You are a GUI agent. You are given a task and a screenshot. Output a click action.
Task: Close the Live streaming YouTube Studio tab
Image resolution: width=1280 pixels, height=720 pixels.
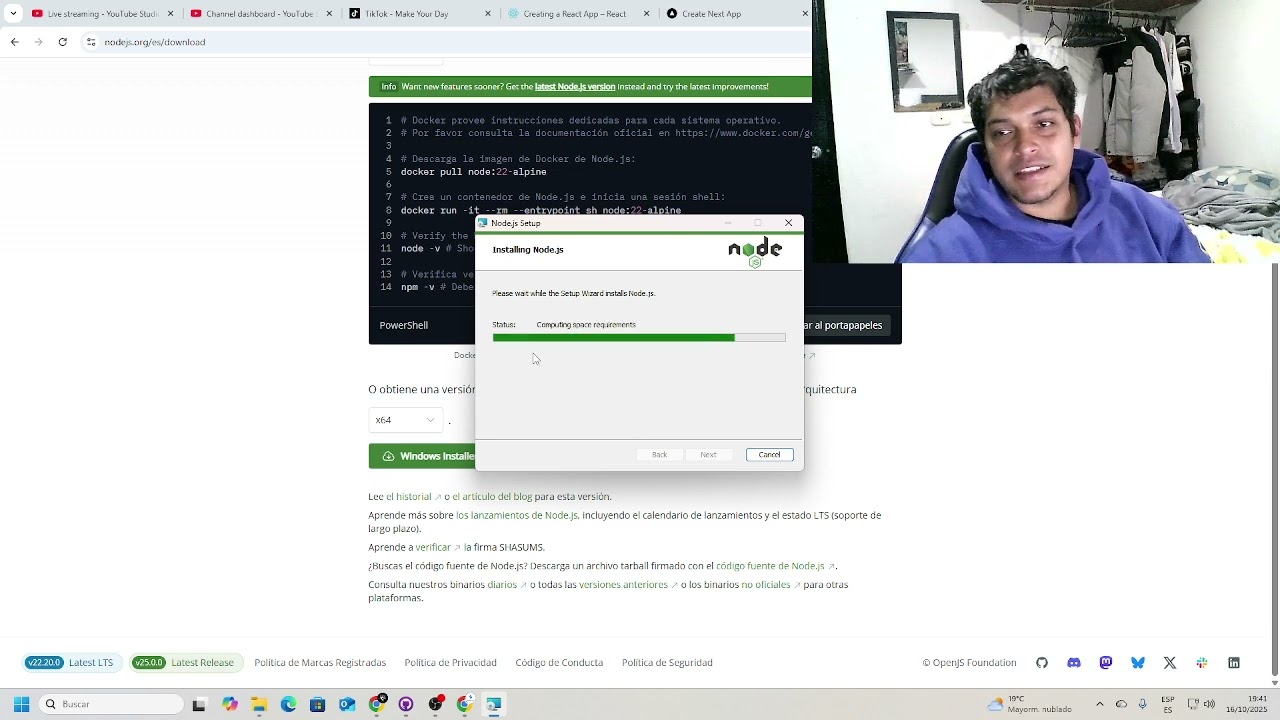[170, 14]
